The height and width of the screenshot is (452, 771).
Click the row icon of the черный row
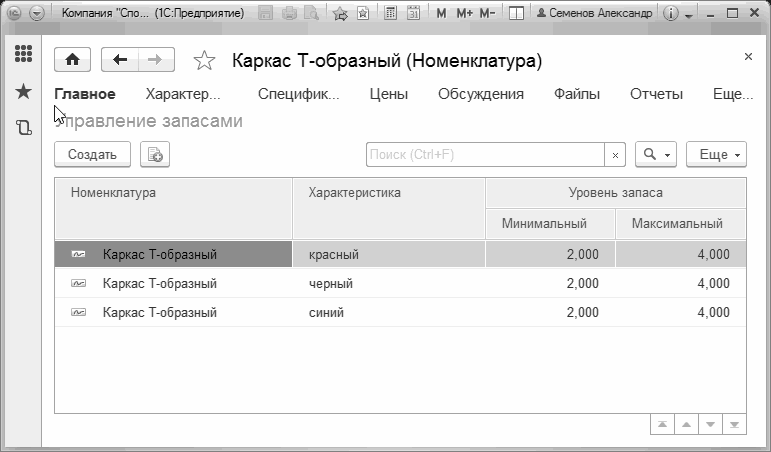(x=79, y=283)
